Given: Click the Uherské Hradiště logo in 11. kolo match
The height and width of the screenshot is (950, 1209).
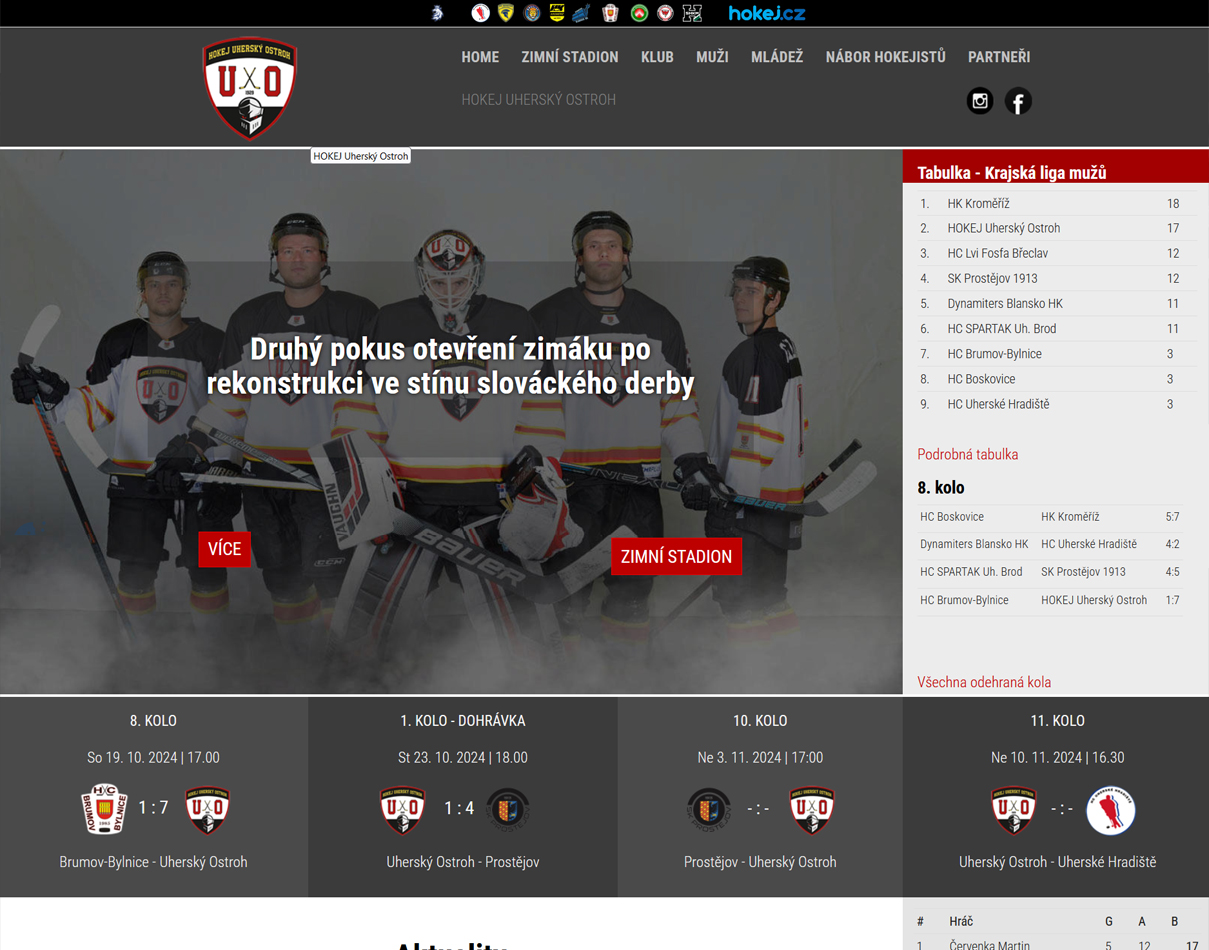Looking at the screenshot, I should tap(1110, 809).
